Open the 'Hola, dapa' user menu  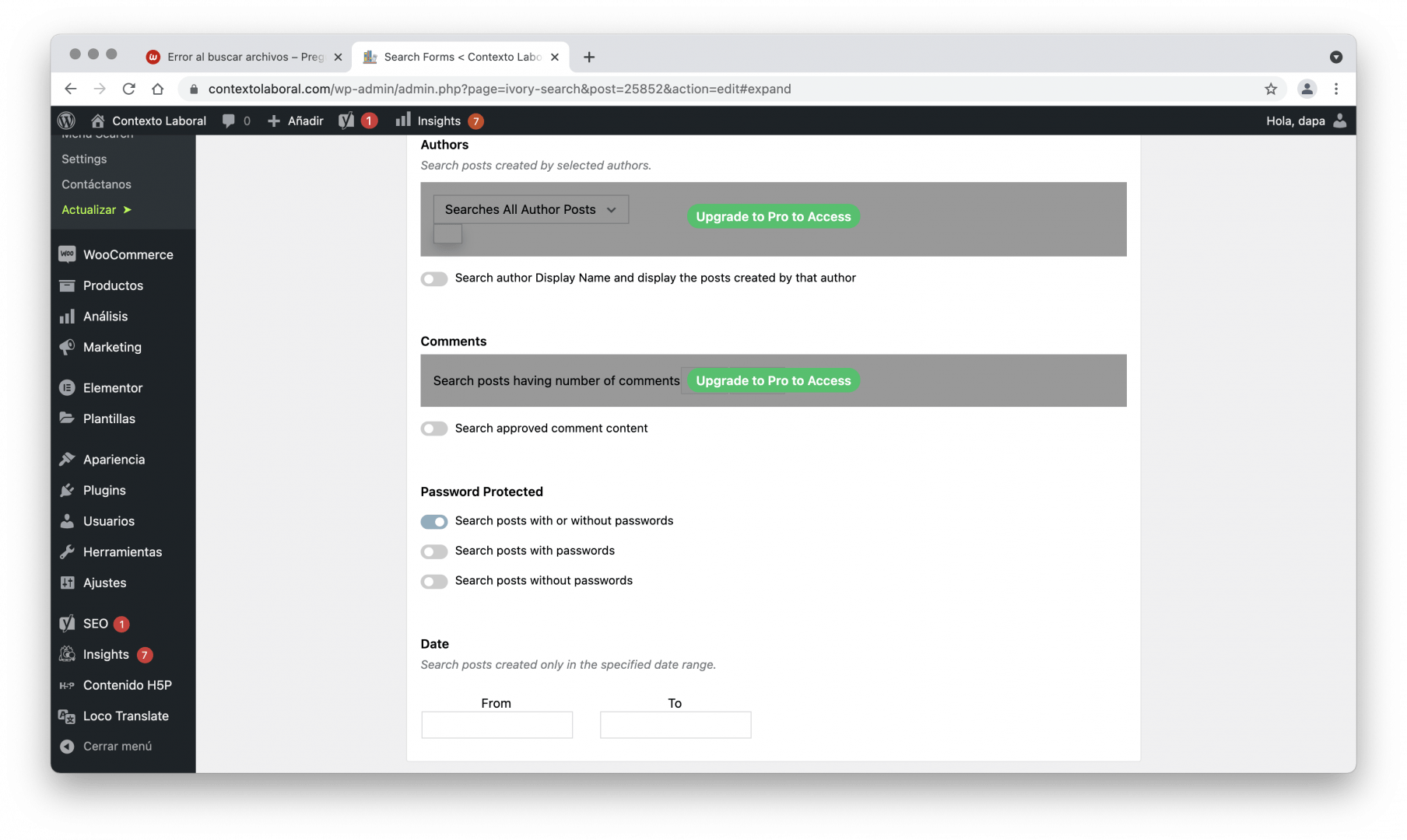coord(1306,121)
